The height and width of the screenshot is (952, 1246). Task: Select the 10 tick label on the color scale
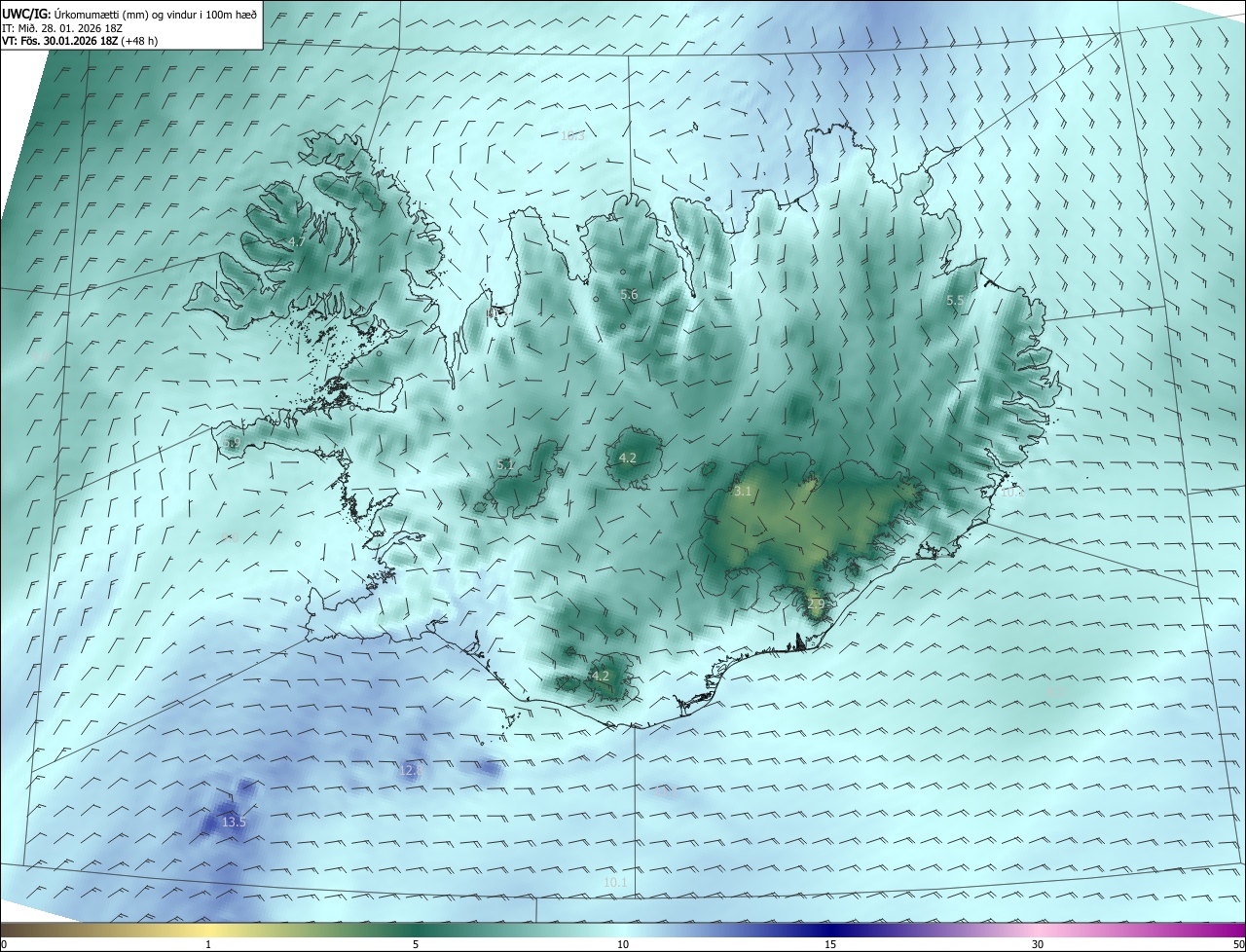point(623,944)
